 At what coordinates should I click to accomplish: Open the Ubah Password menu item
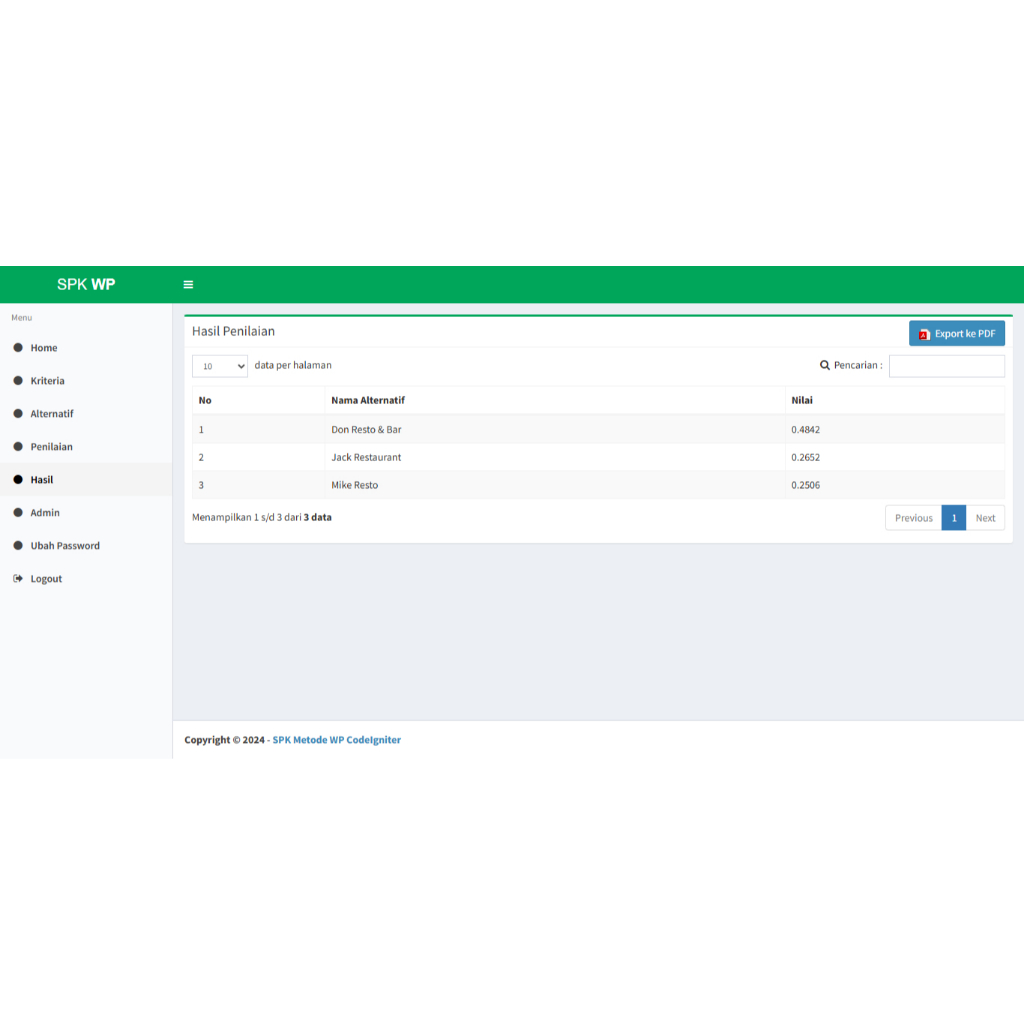(86, 545)
